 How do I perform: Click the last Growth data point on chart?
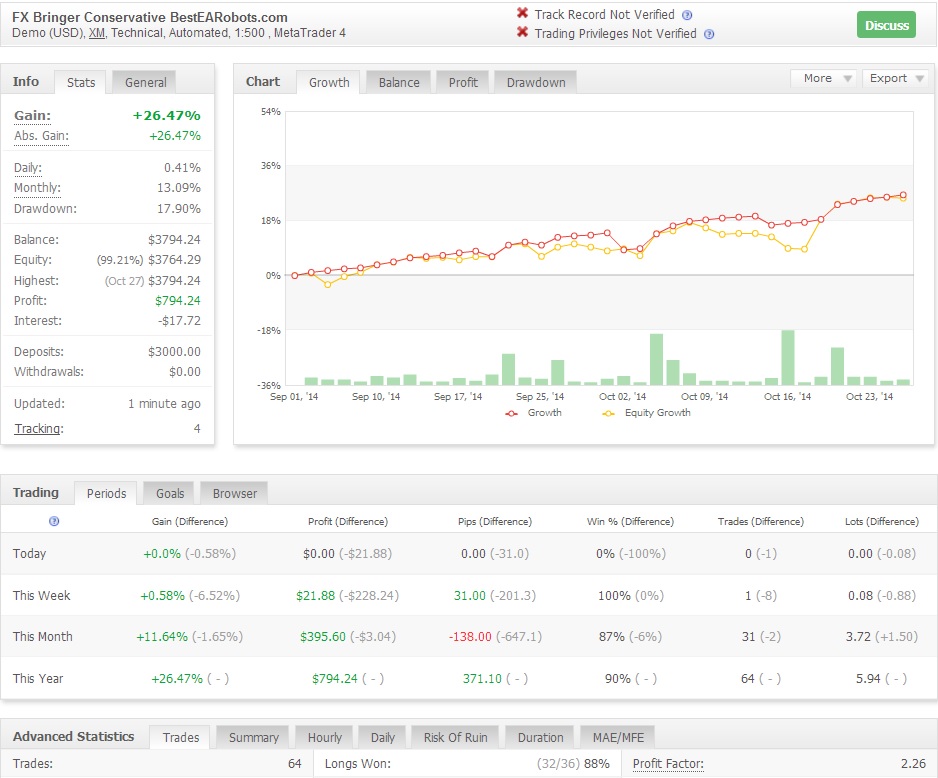pyautogui.click(x=903, y=195)
